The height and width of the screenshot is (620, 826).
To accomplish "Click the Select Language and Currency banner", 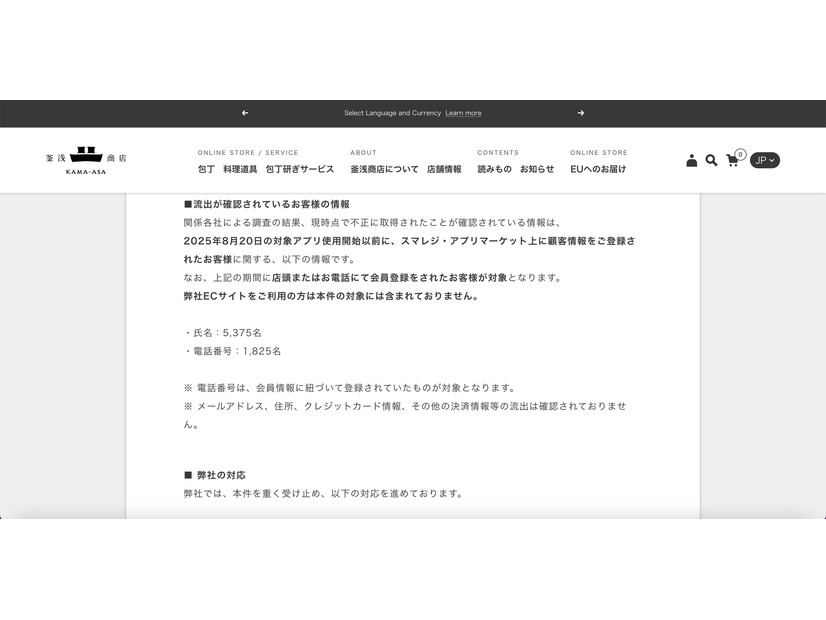I will point(390,113).
